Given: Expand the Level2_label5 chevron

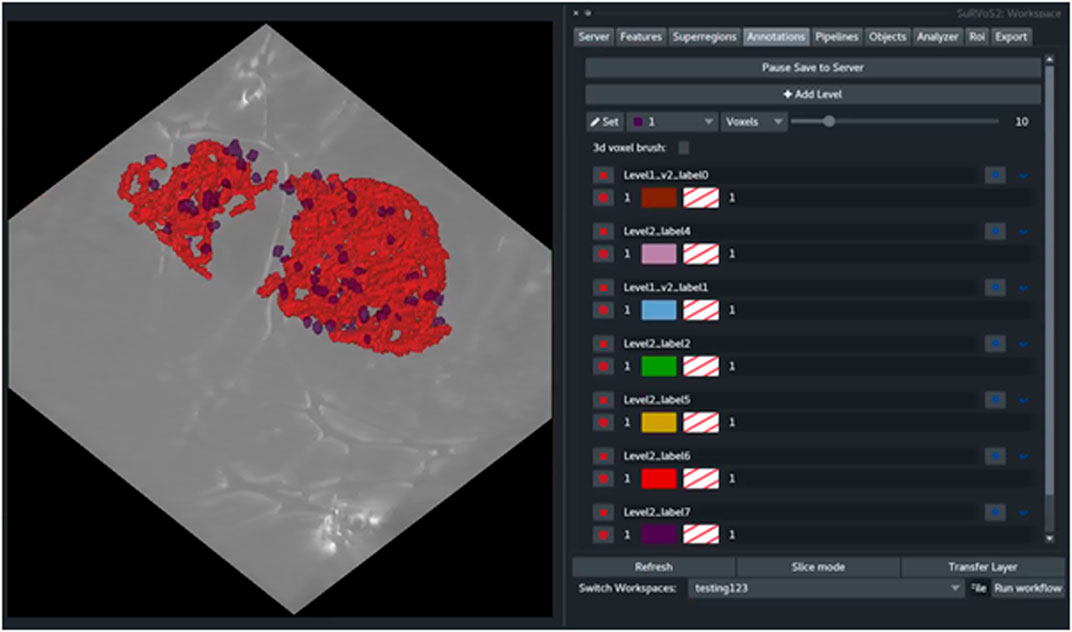Looking at the screenshot, I should (1023, 400).
